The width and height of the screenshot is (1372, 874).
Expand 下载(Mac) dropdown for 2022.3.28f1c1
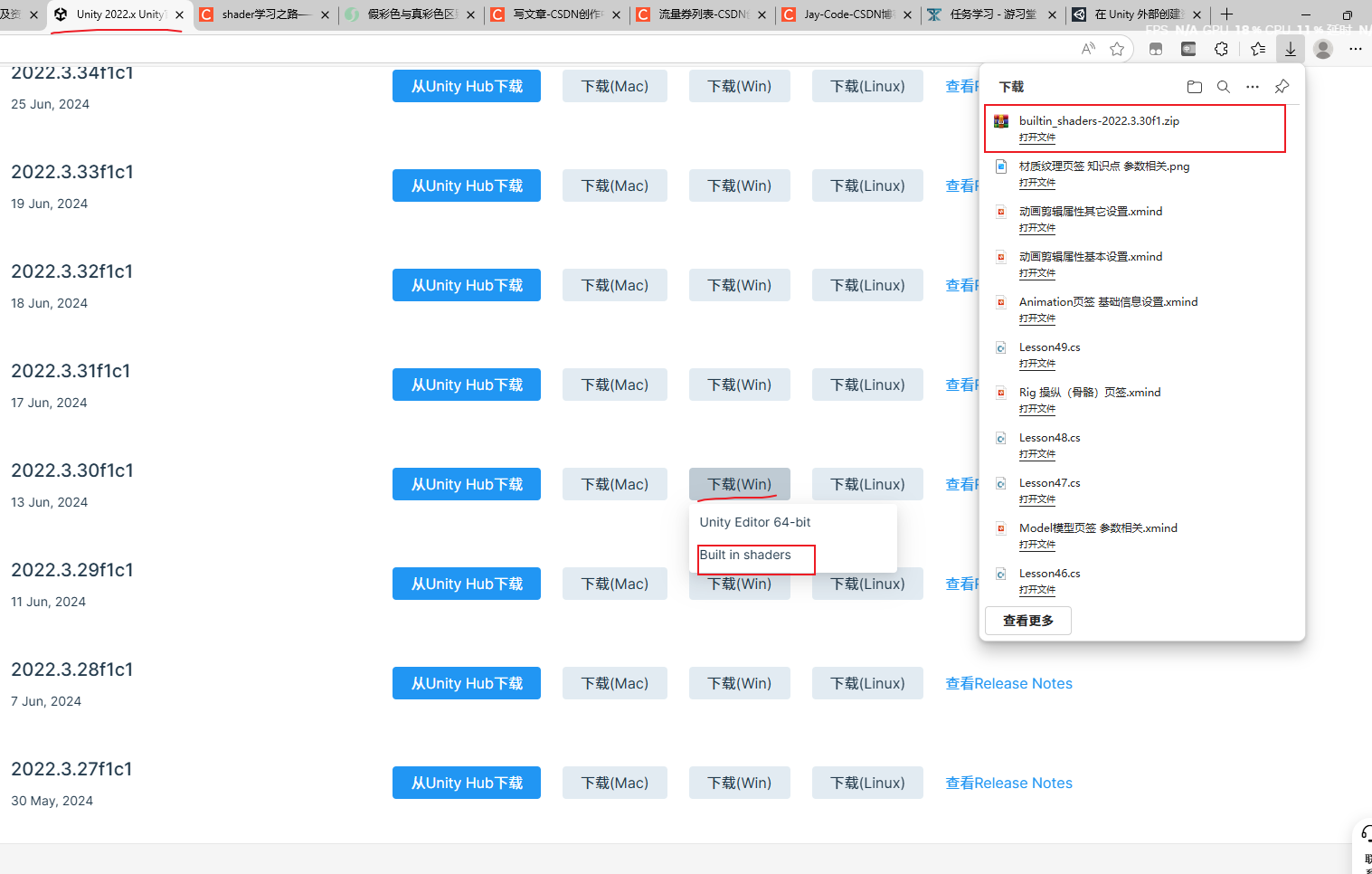coord(615,683)
